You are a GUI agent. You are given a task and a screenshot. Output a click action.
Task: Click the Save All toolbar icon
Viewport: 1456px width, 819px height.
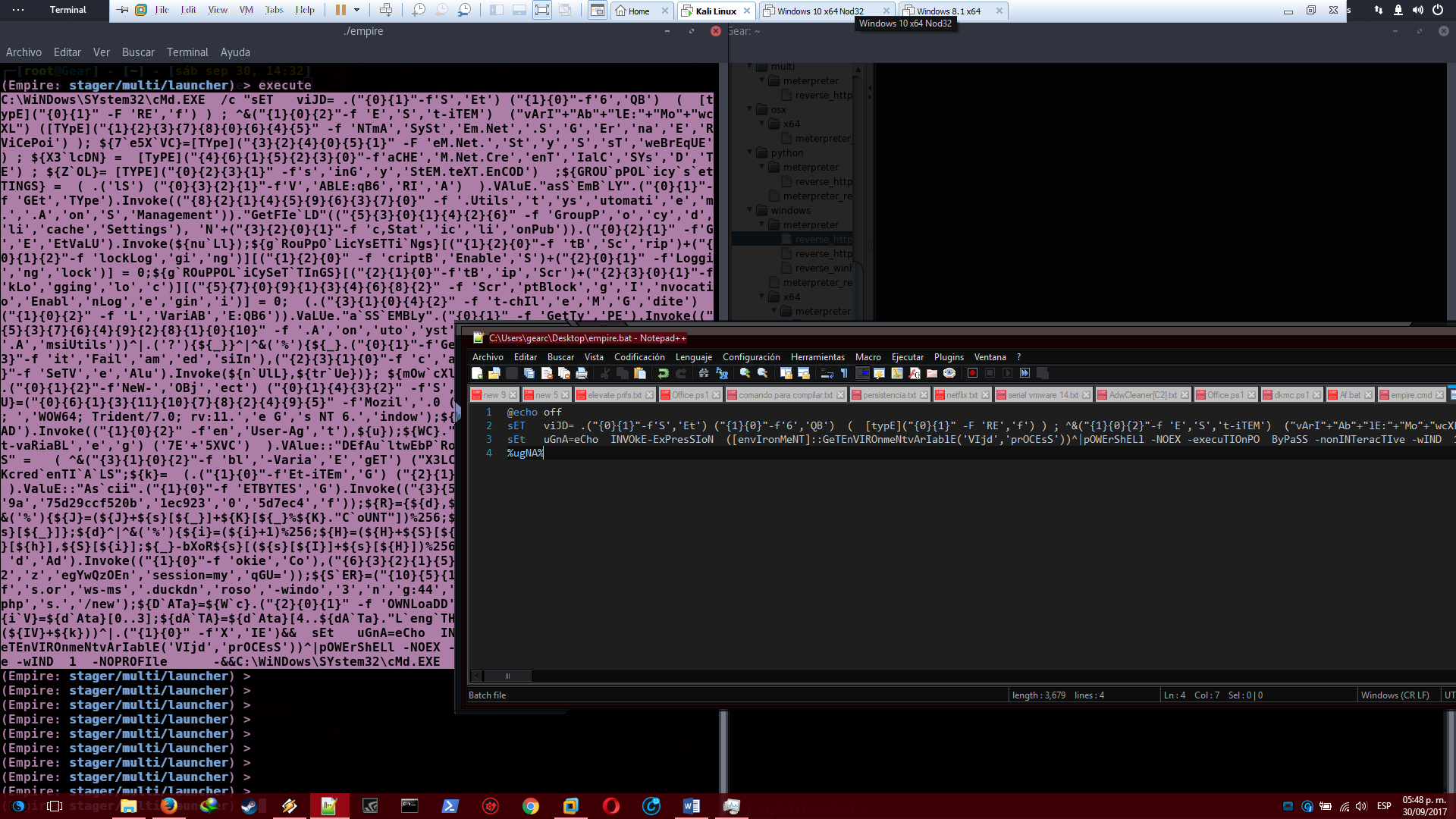pos(529,373)
